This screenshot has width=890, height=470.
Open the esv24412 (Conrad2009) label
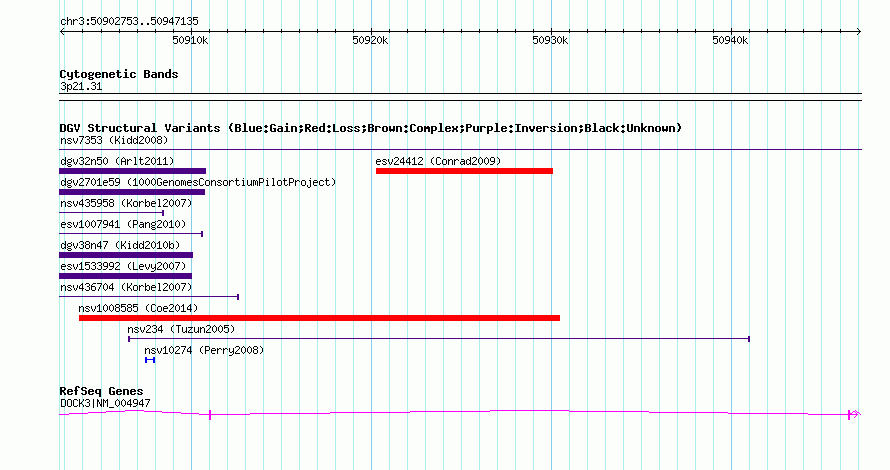438,161
